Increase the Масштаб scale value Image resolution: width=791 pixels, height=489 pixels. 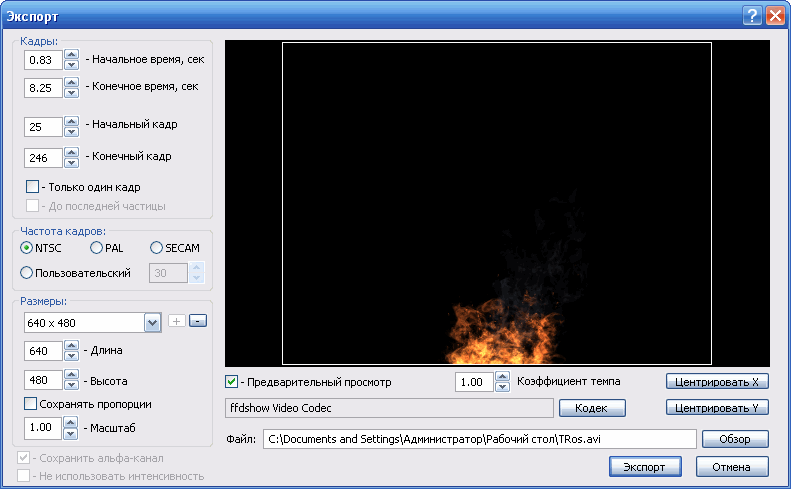tap(71, 422)
